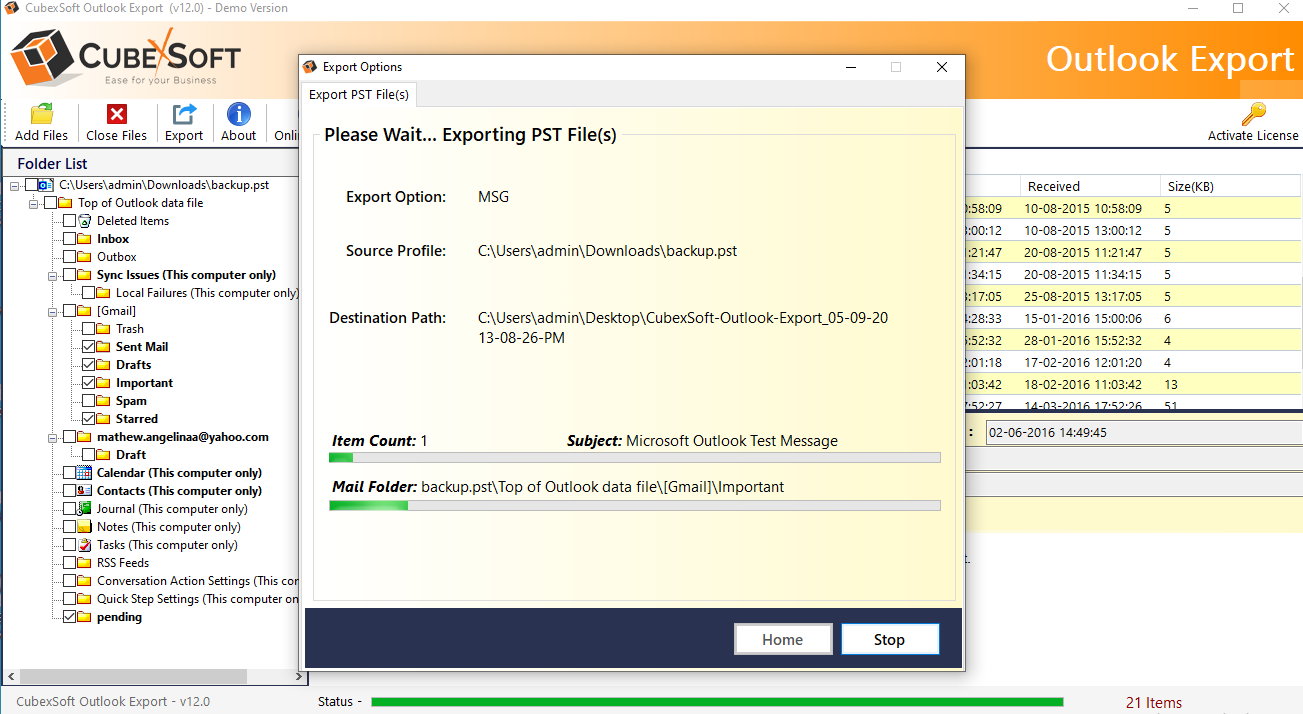Screen dimensions: 1303x714
Task: Select the Local Failures tree item
Action: pyautogui.click(x=207, y=293)
